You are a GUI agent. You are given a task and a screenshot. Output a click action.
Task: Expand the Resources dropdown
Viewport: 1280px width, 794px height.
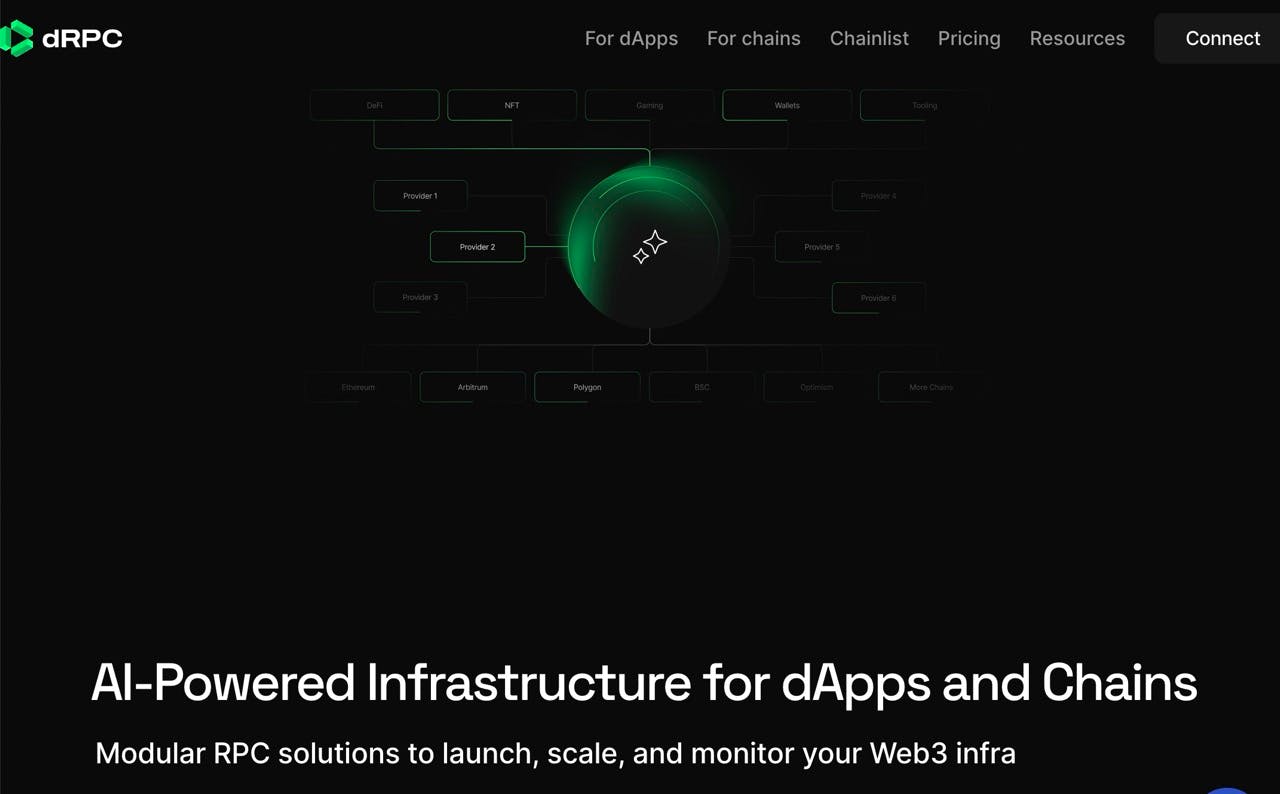1077,38
